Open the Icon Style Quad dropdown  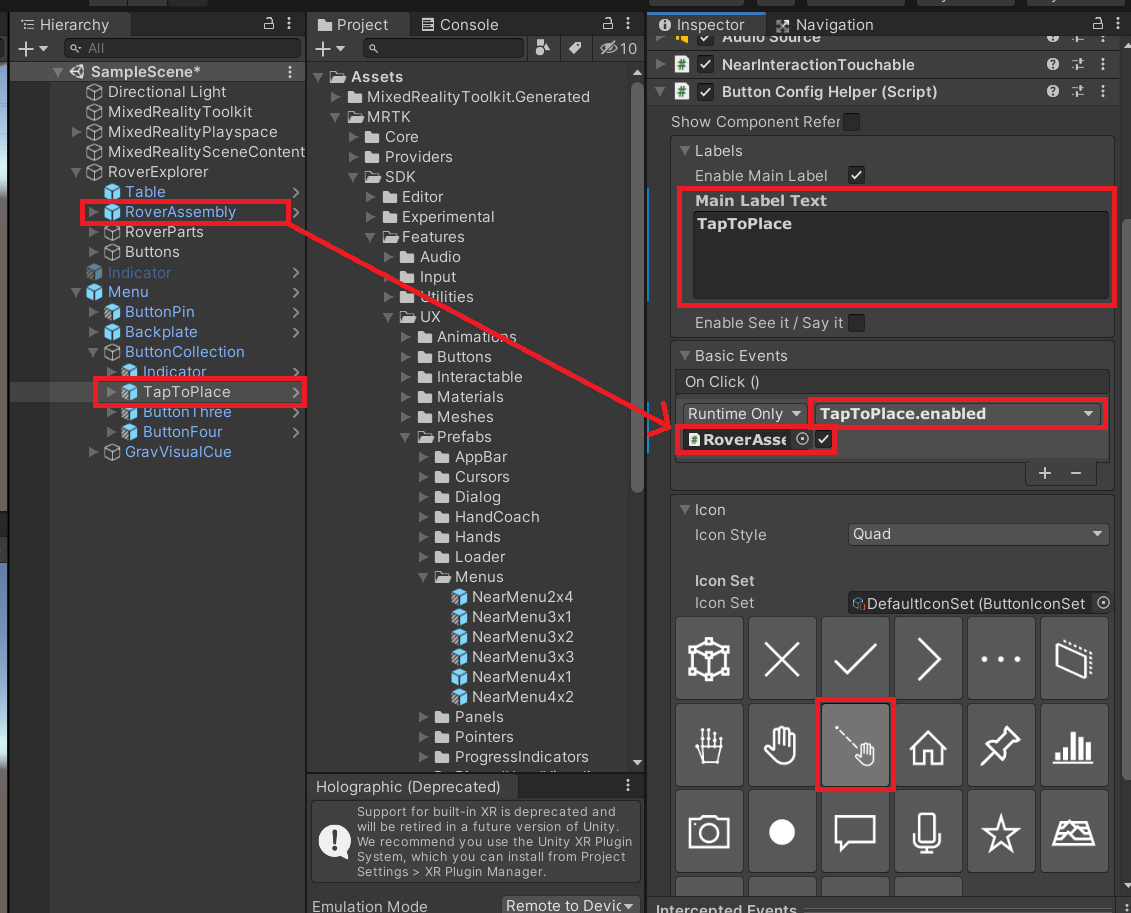(x=978, y=534)
